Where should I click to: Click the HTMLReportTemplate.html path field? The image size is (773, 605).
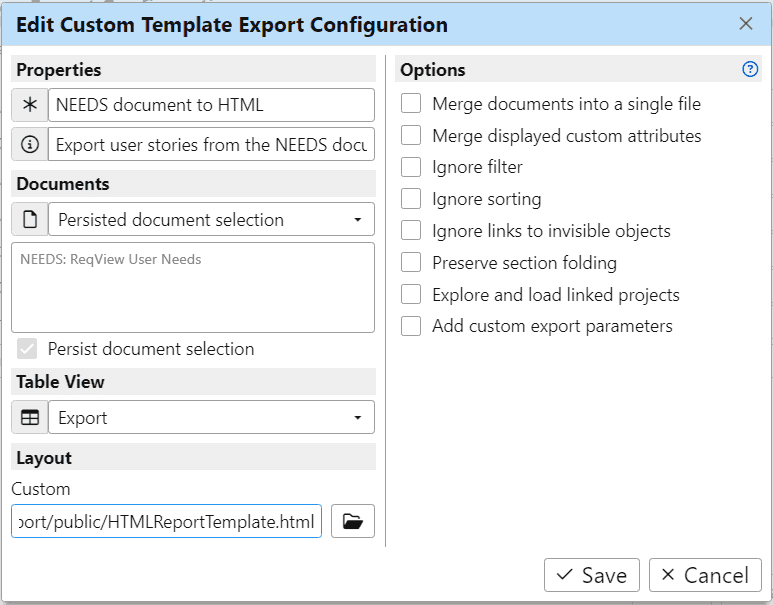[167, 521]
